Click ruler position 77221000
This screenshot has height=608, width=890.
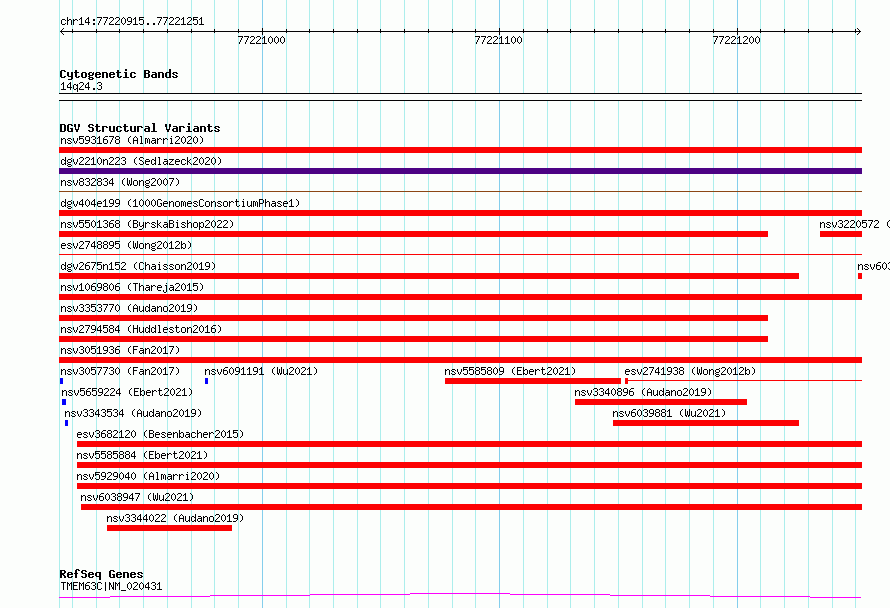point(261,40)
